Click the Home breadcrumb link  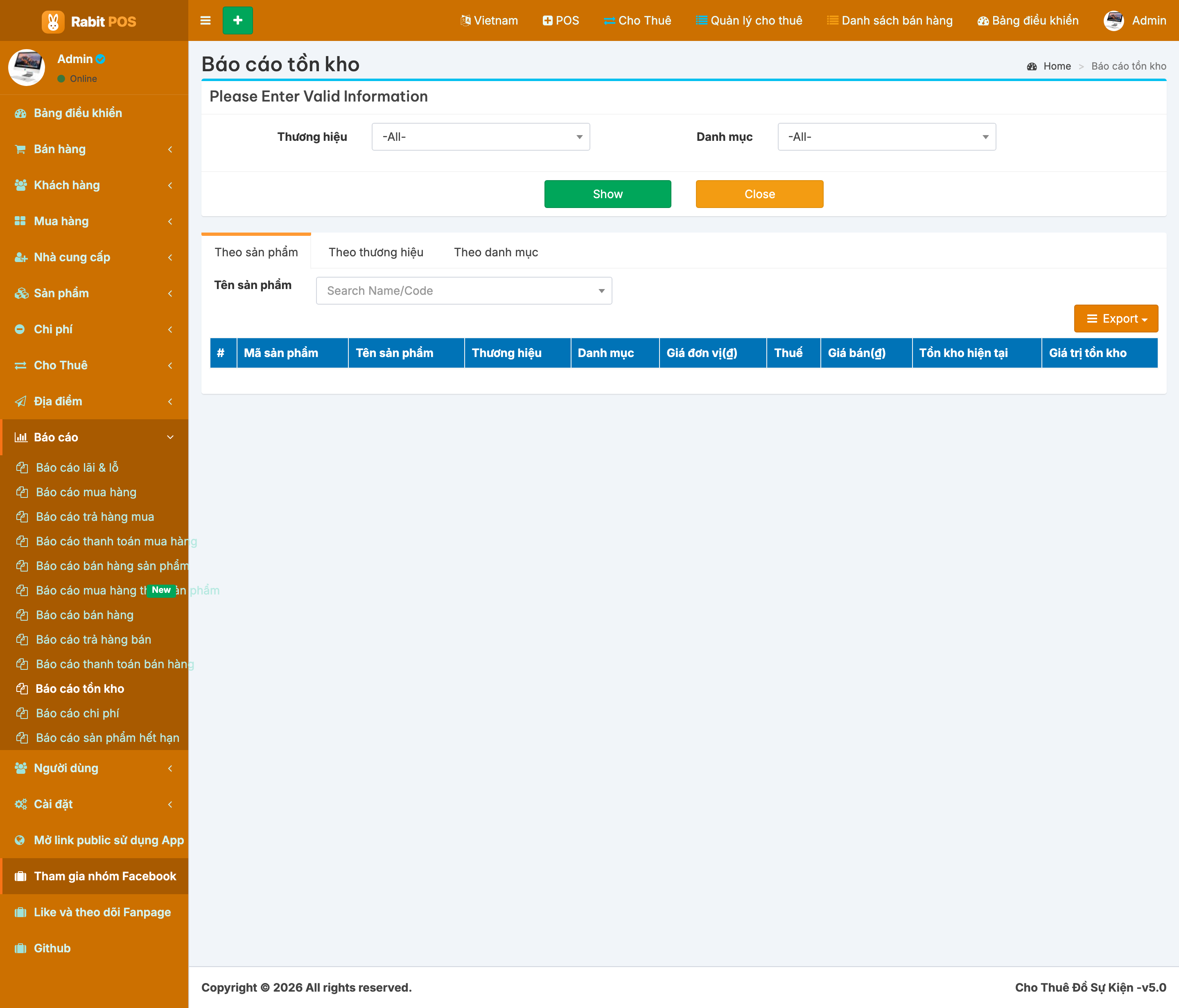pos(1057,67)
